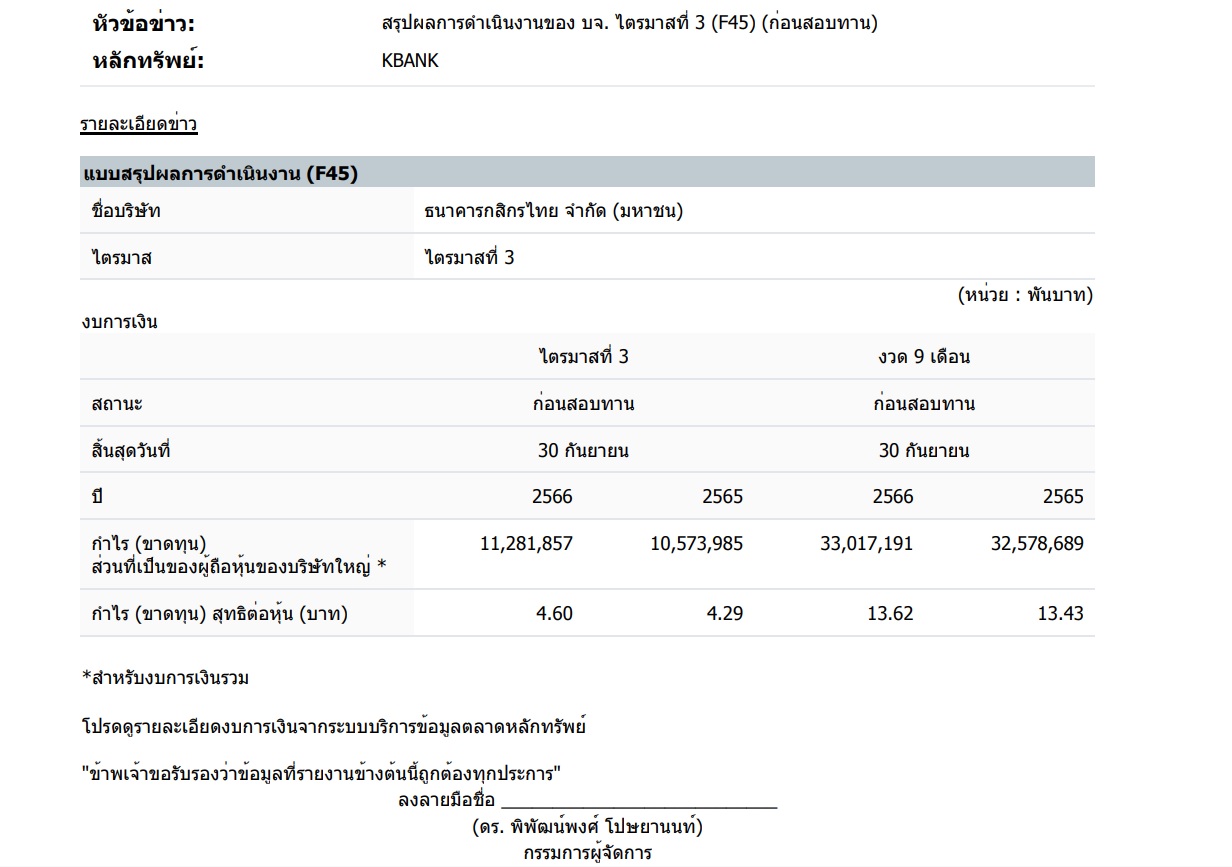Viewport: 1232px width, 867px height.
Task: Click the quarter value ไตรมาสที่ 3 in form row
Action: (x=469, y=257)
